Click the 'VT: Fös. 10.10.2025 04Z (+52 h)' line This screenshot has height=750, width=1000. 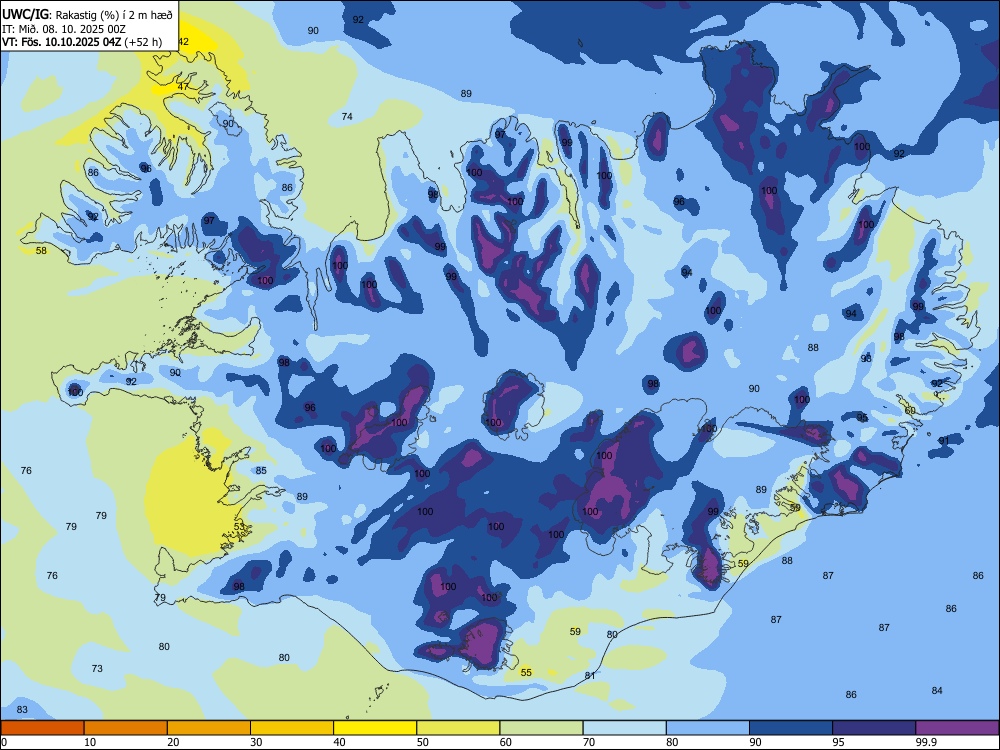click(x=82, y=43)
